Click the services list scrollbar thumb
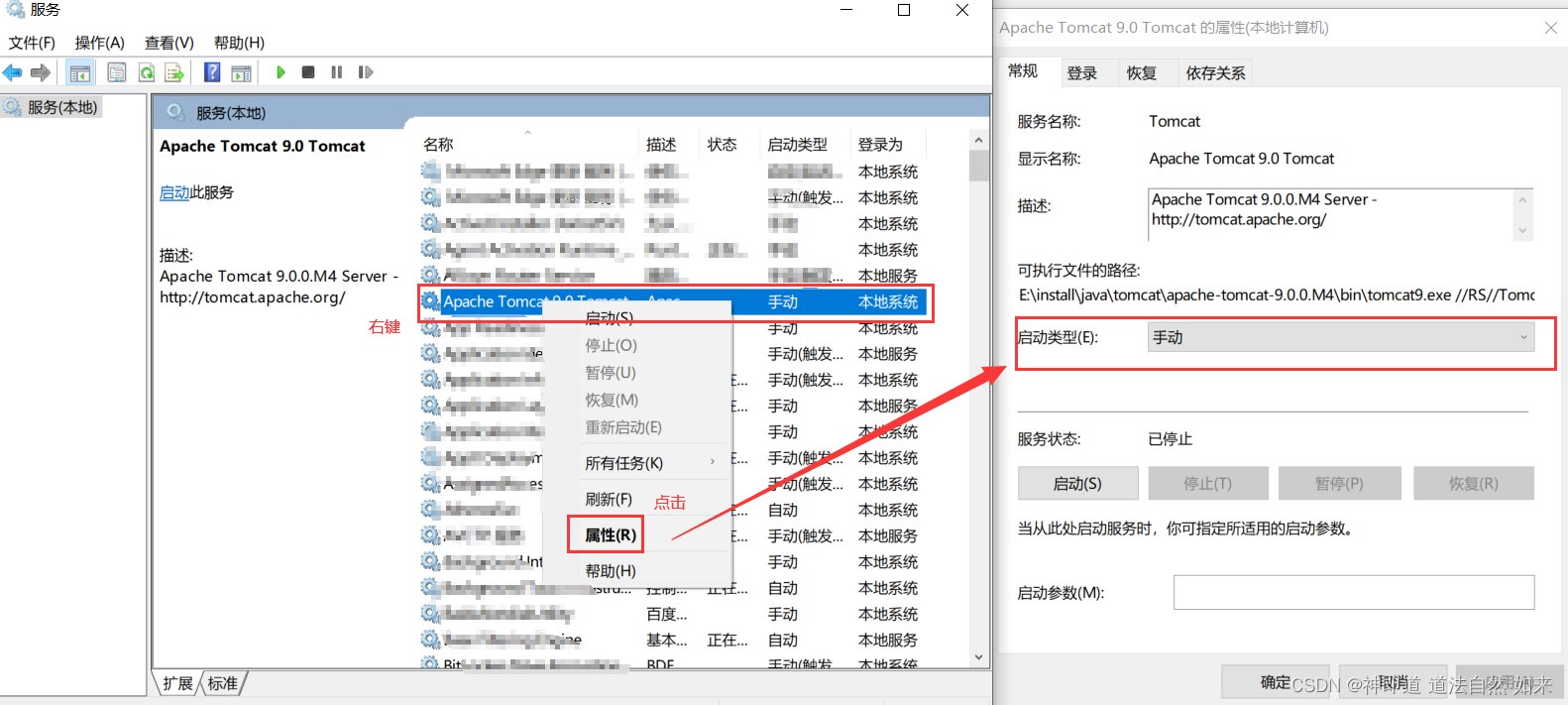This screenshot has height=705, width=1568. [x=978, y=166]
